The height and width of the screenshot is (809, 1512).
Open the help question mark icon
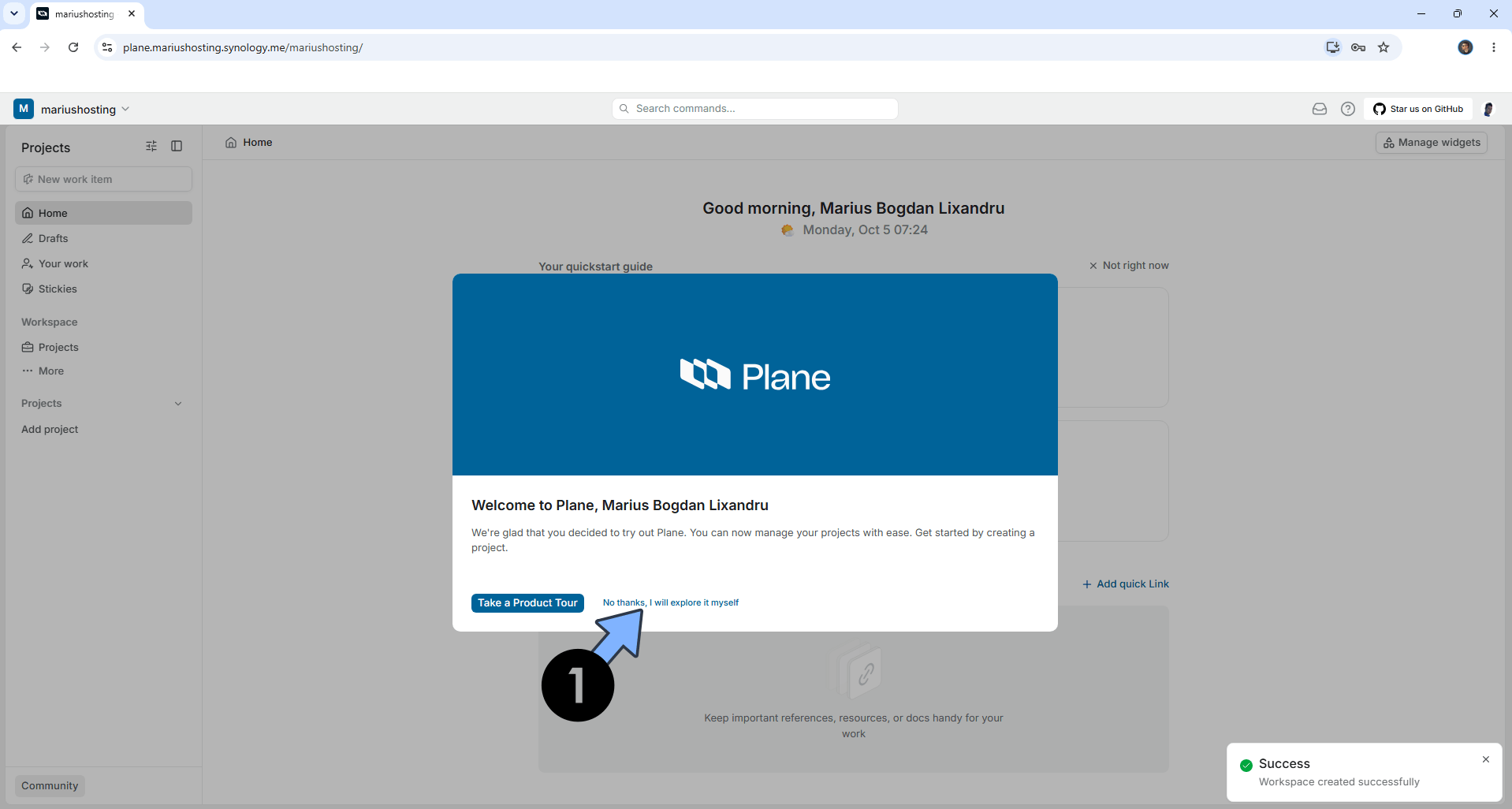(x=1348, y=109)
